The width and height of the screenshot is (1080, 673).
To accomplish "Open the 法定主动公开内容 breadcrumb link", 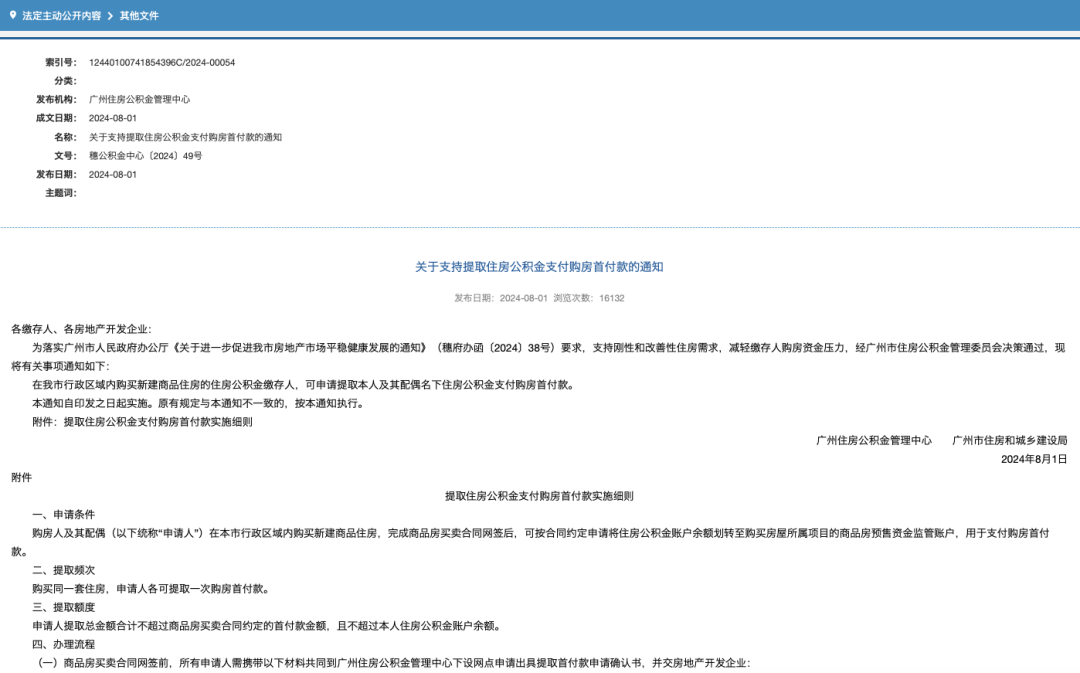I will click(x=61, y=16).
